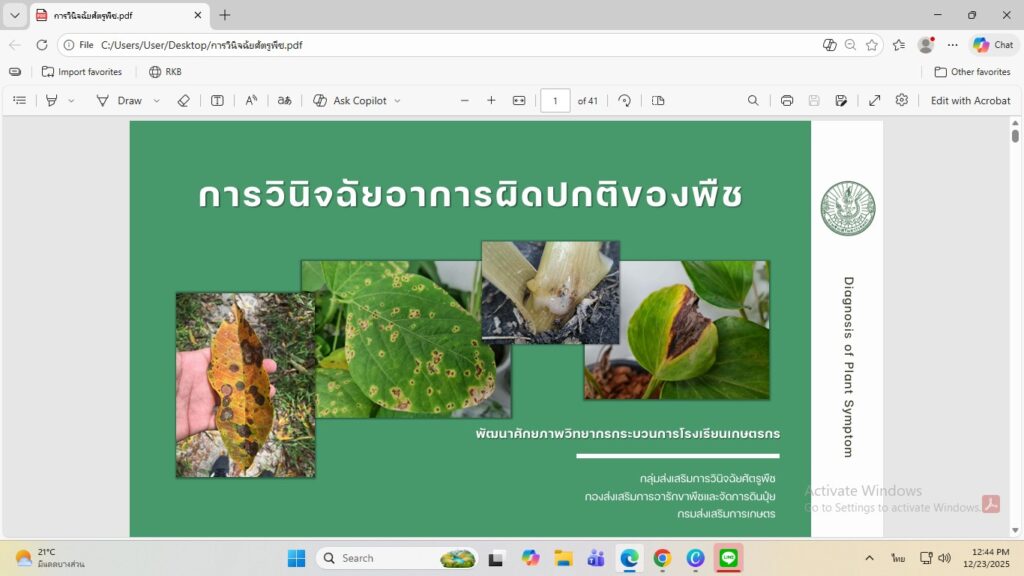Toggle the Draw tool

click(x=119, y=100)
